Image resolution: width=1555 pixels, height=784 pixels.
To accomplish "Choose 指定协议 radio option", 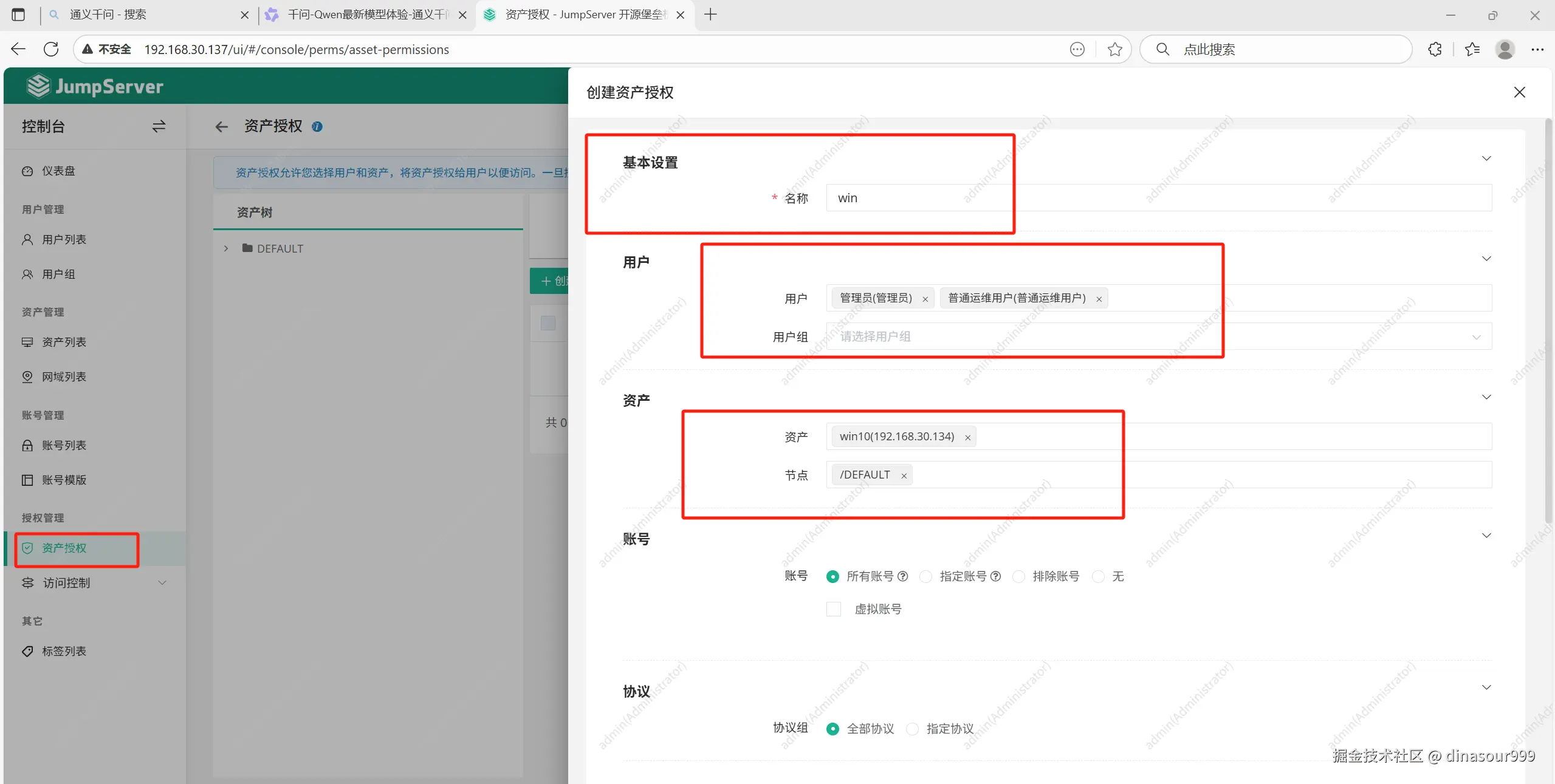I will tap(912, 729).
